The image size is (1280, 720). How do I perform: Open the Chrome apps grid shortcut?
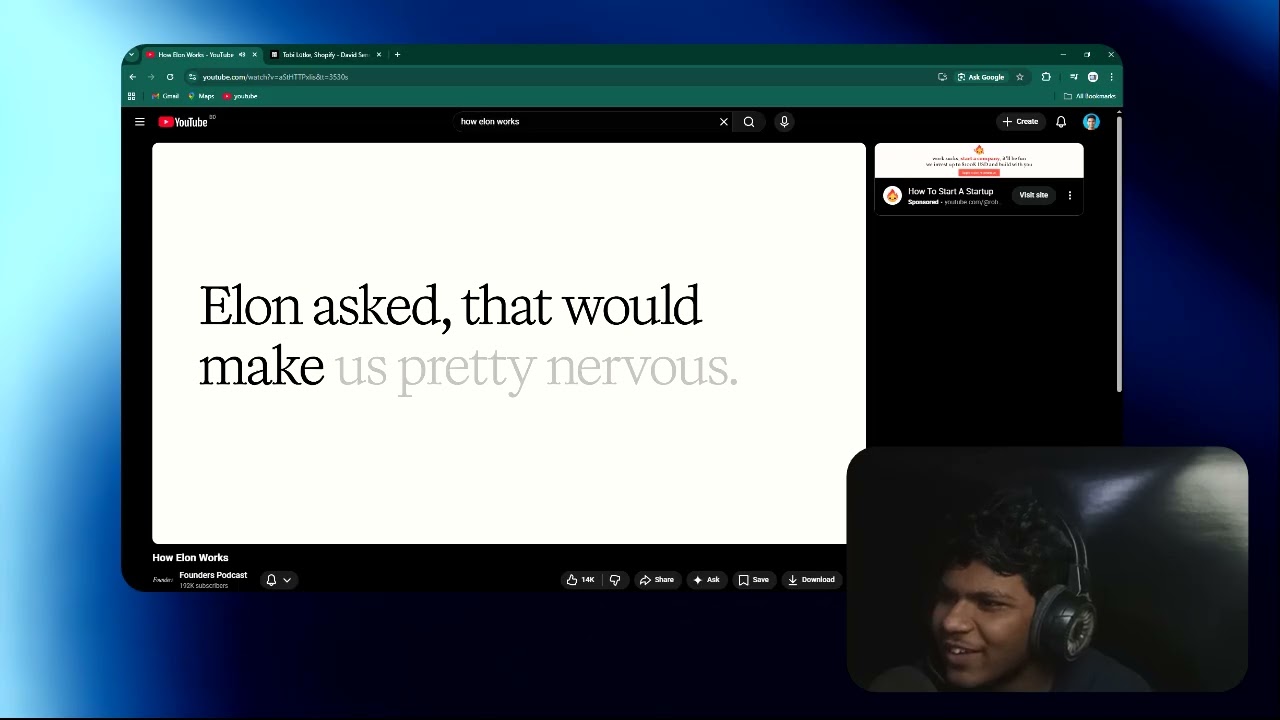pos(131,96)
